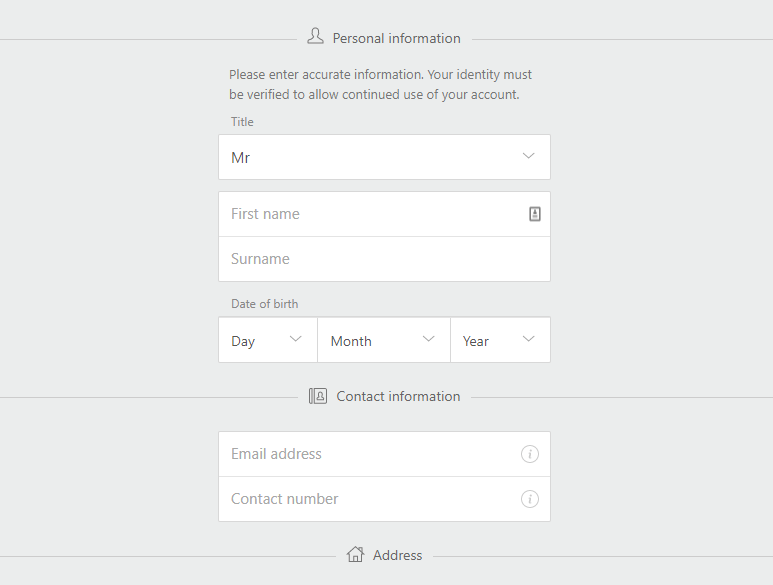Click the chevron arrow in Title selector
Image resolution: width=773 pixels, height=585 pixels.
pos(528,156)
